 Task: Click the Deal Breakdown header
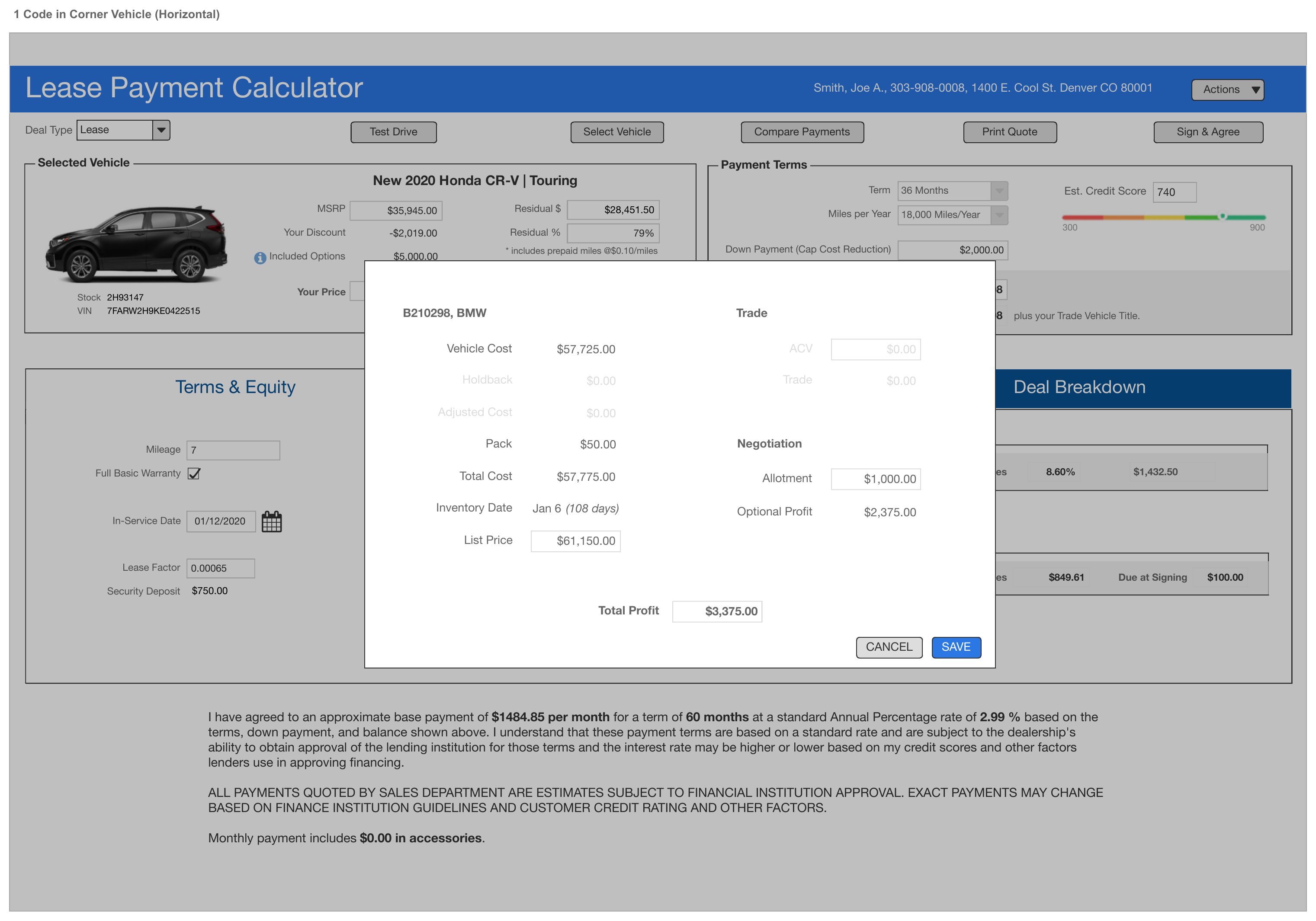pos(1079,387)
